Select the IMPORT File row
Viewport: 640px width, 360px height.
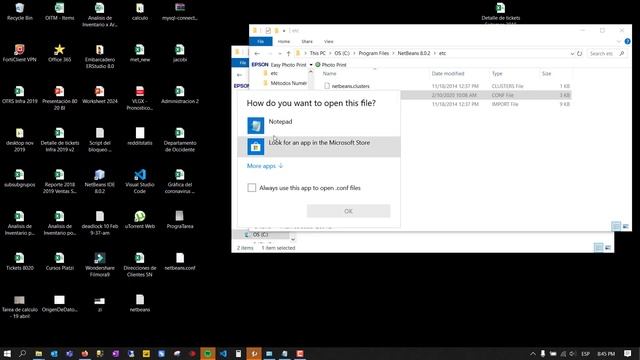pyautogui.click(x=486, y=104)
